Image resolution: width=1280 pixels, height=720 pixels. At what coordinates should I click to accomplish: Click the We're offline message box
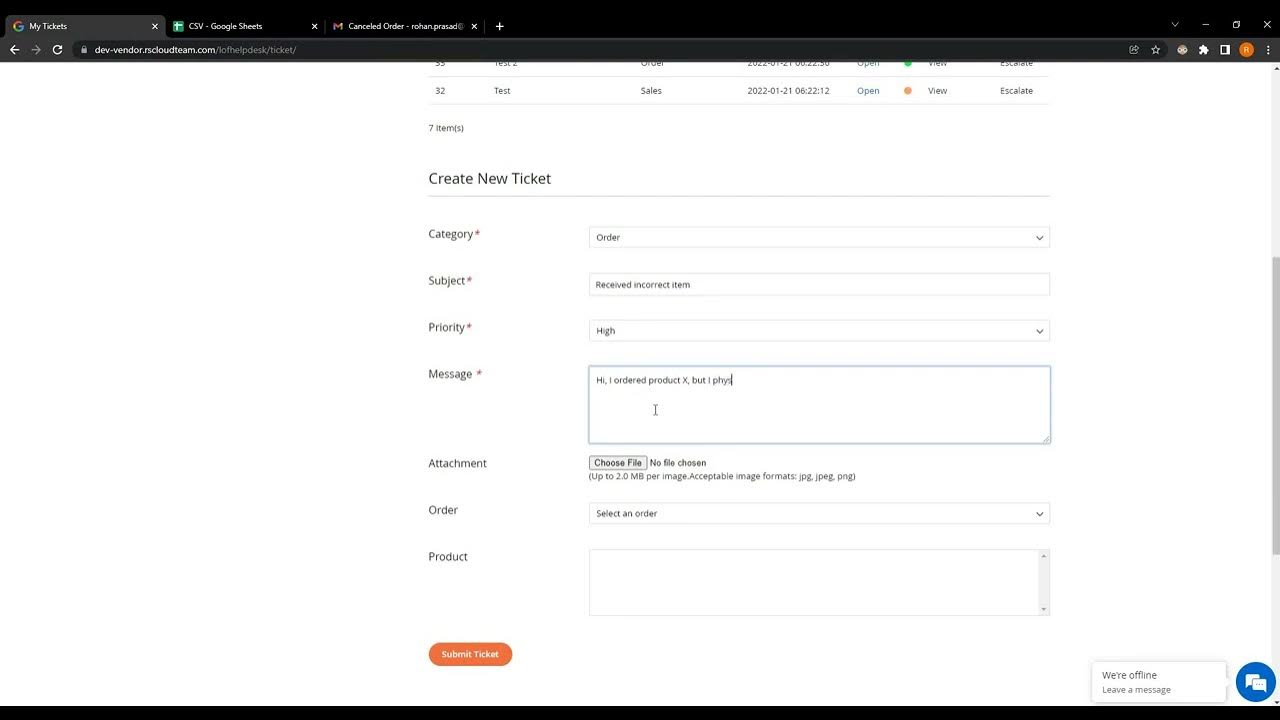click(1159, 682)
